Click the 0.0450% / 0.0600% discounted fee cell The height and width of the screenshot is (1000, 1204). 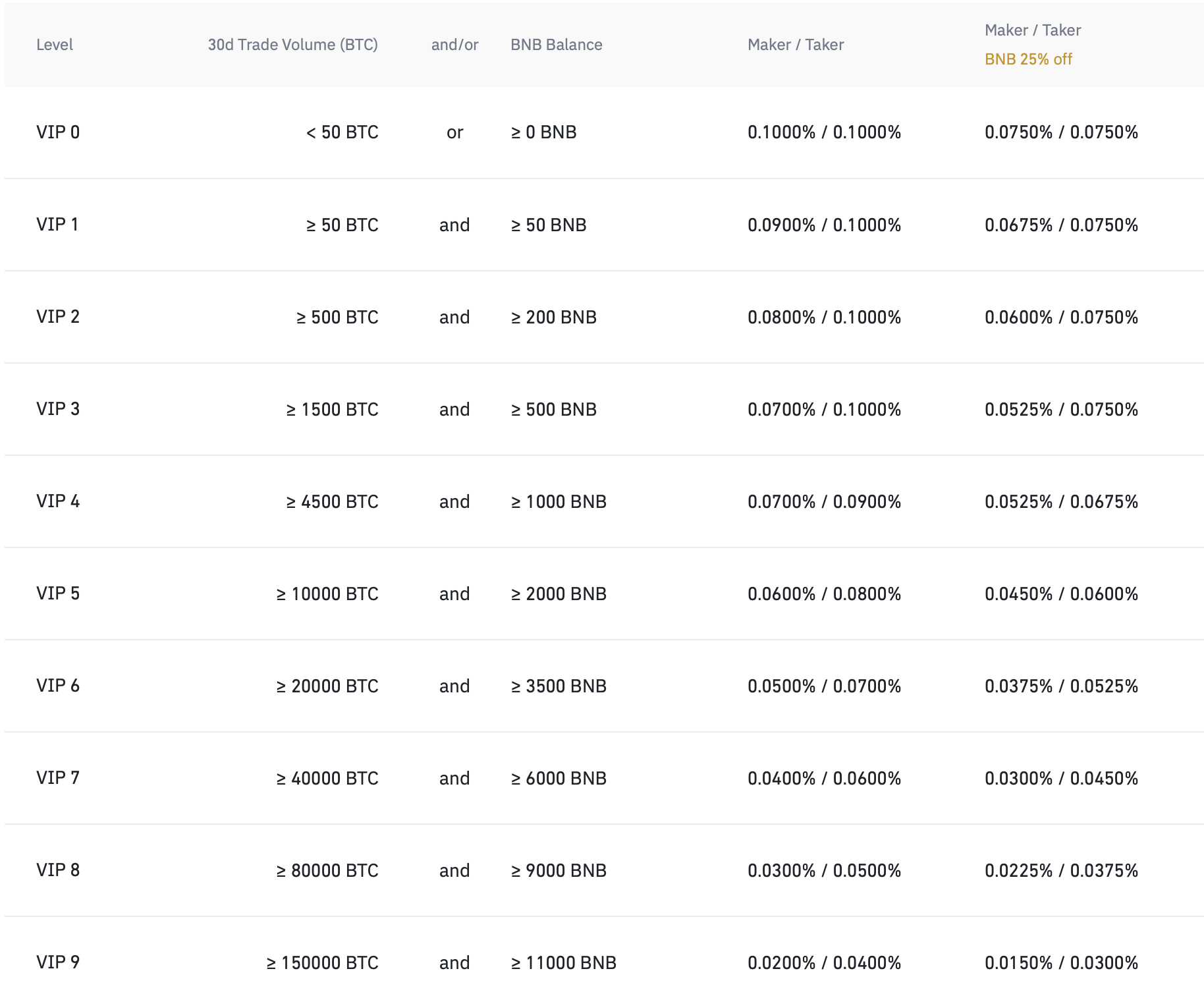point(1062,594)
